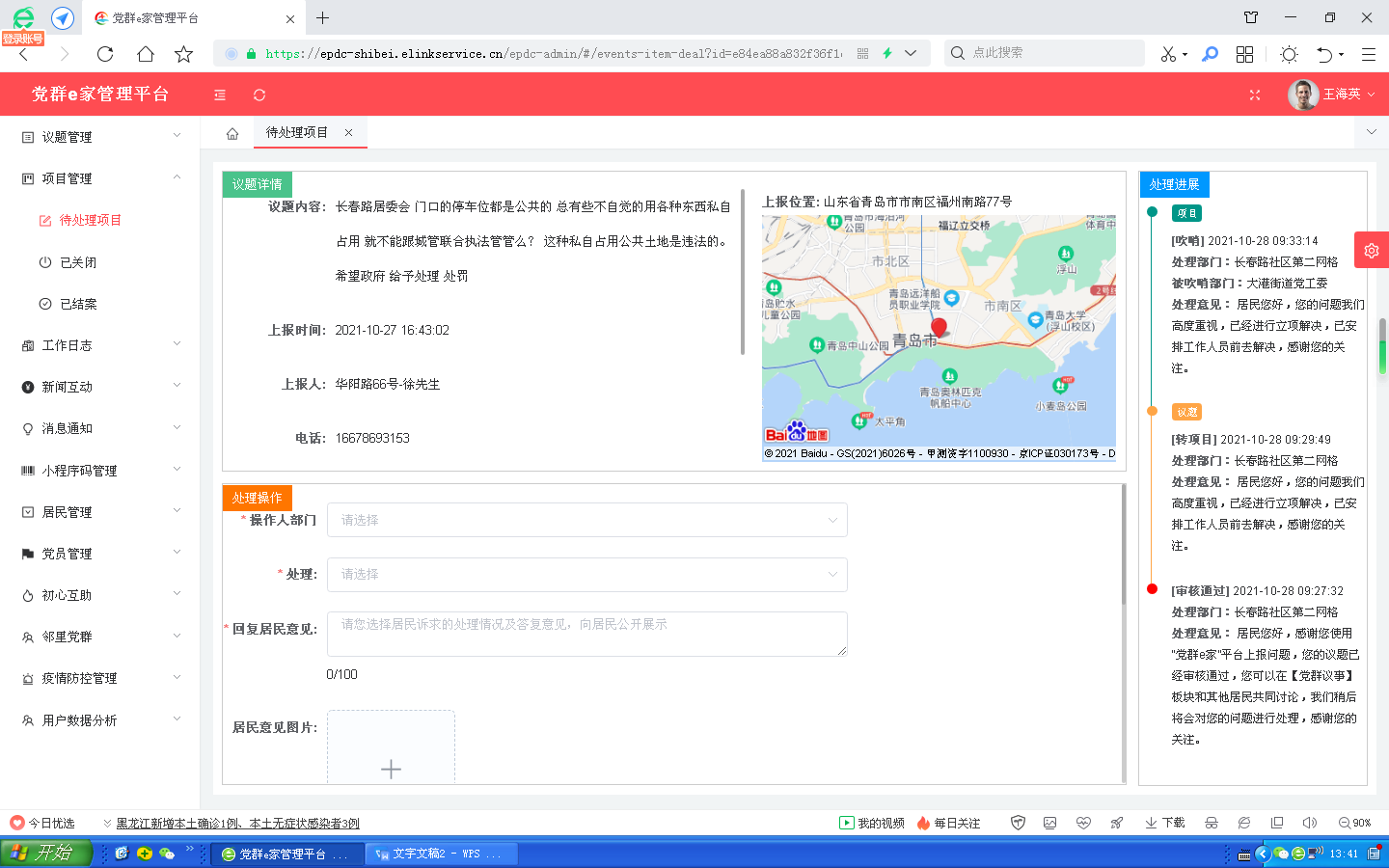This screenshot has width=1389, height=868.
Task: Close the 待处理项目 tab
Action: pos(348,133)
